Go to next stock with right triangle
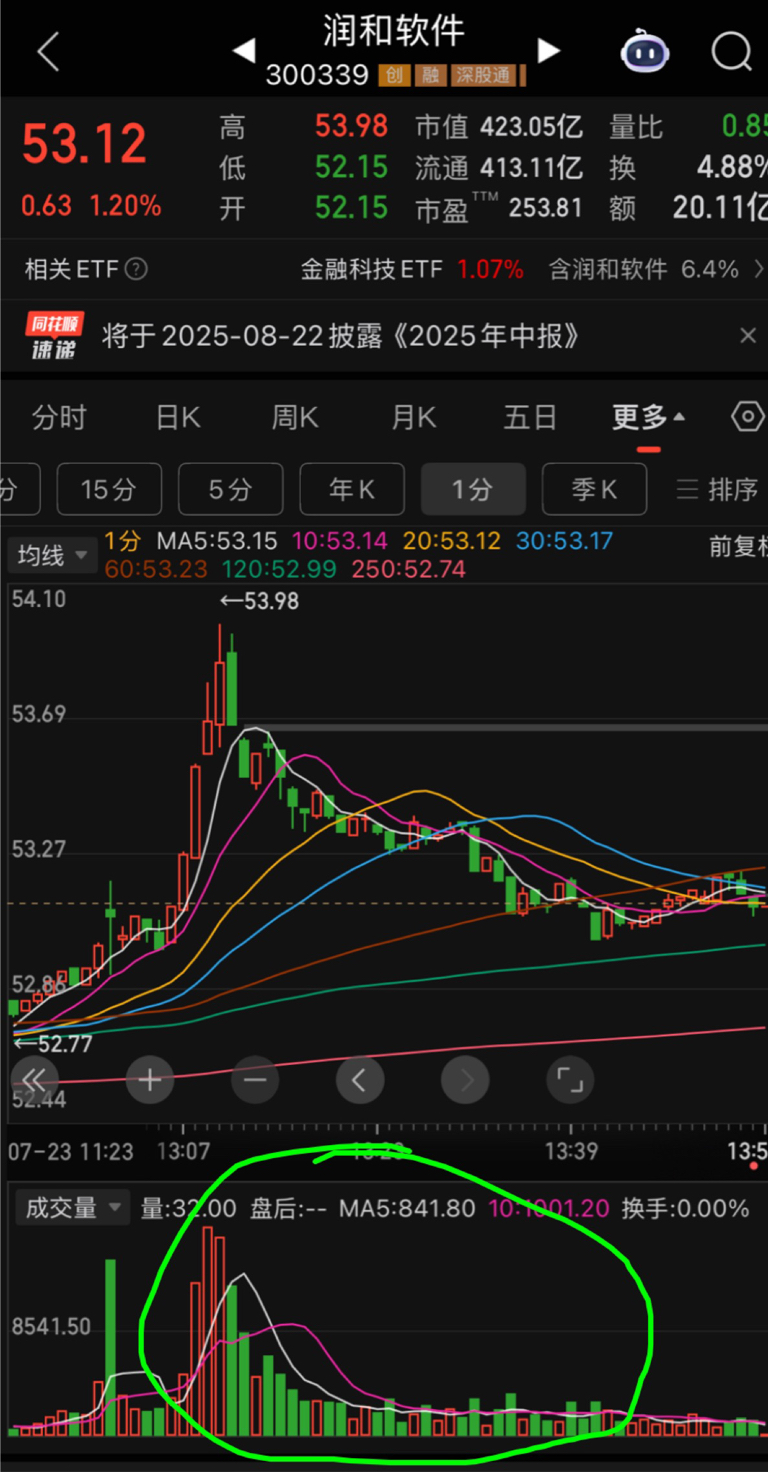 [x=548, y=51]
